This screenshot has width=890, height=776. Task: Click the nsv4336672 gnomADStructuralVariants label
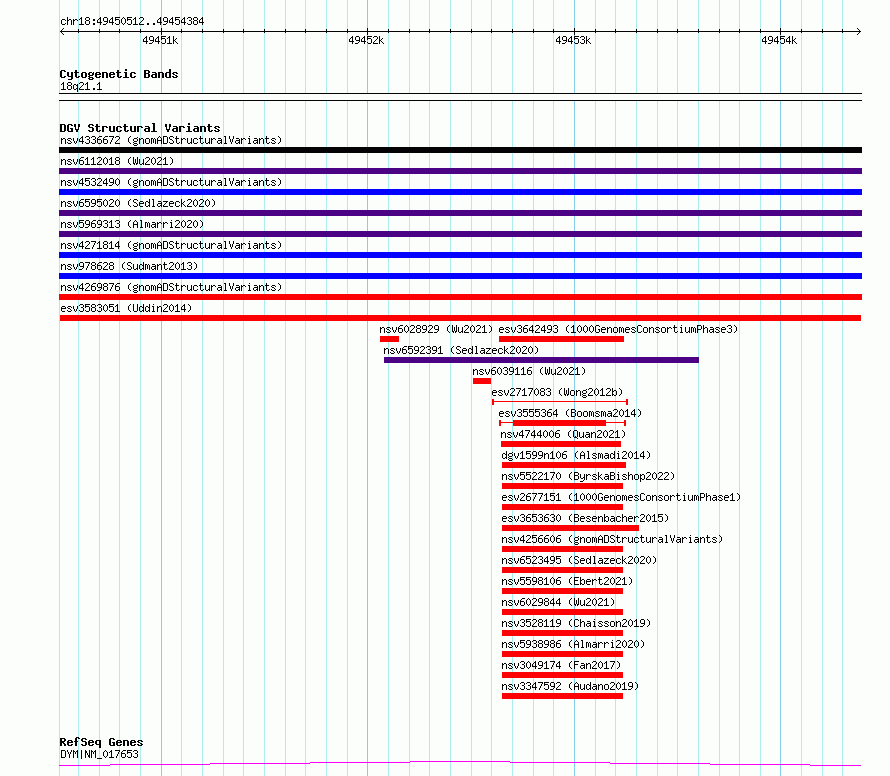171,140
